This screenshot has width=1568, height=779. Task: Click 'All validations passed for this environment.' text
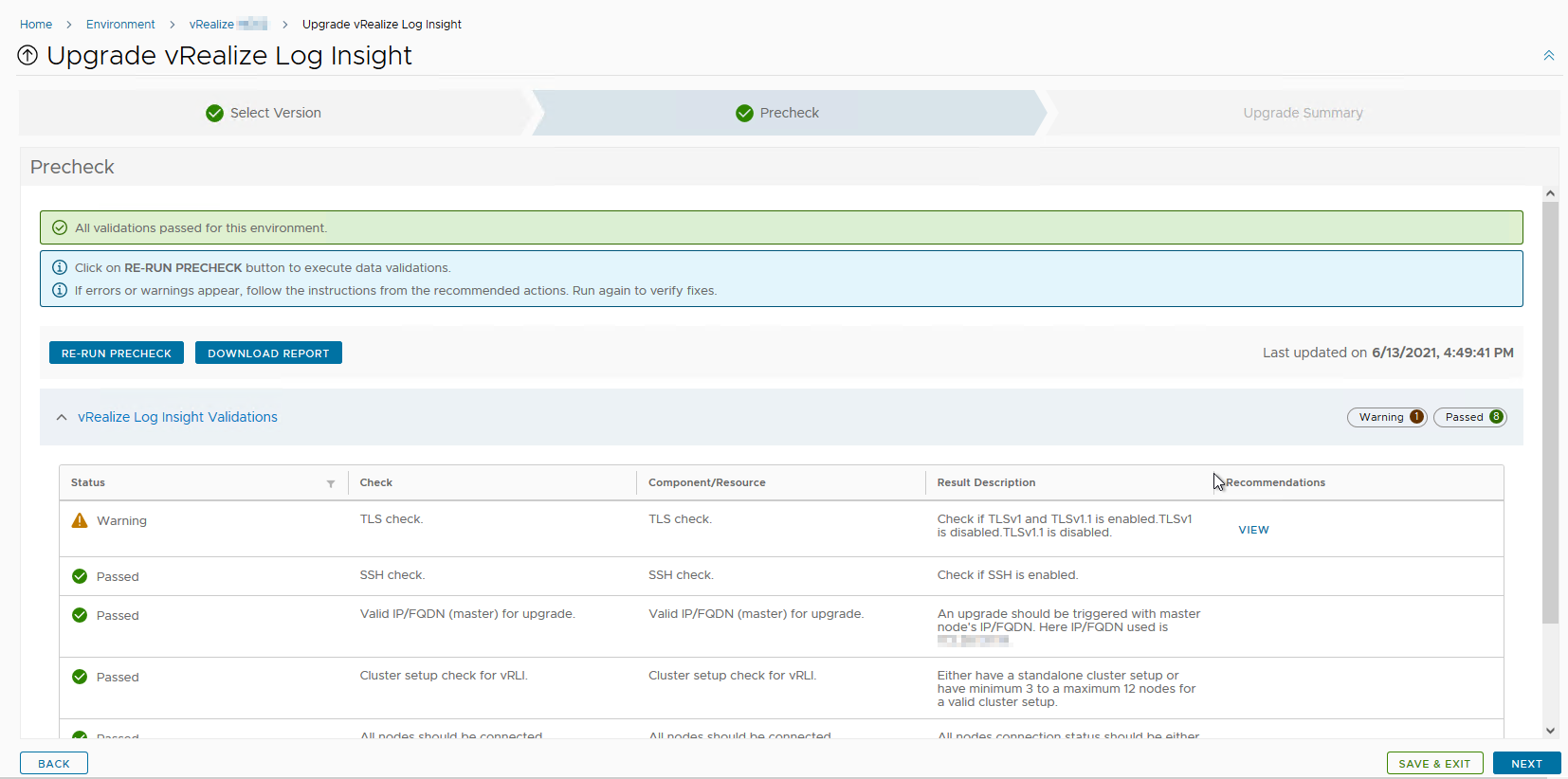(x=201, y=228)
